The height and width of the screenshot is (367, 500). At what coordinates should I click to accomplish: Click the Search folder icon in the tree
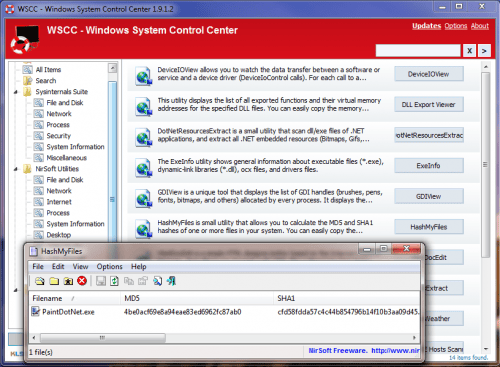[x=27, y=81]
